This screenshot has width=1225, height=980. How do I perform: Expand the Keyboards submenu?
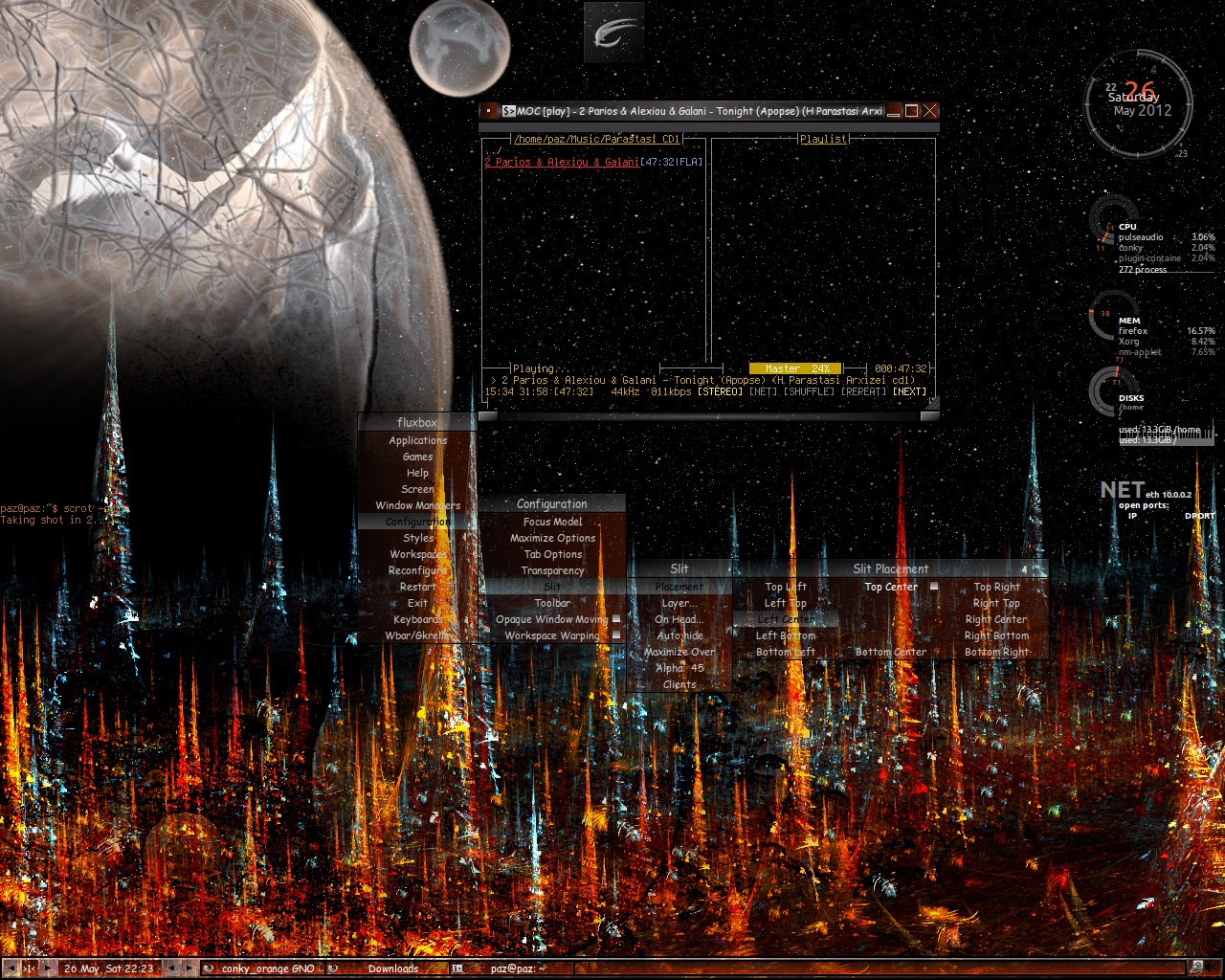[x=417, y=619]
